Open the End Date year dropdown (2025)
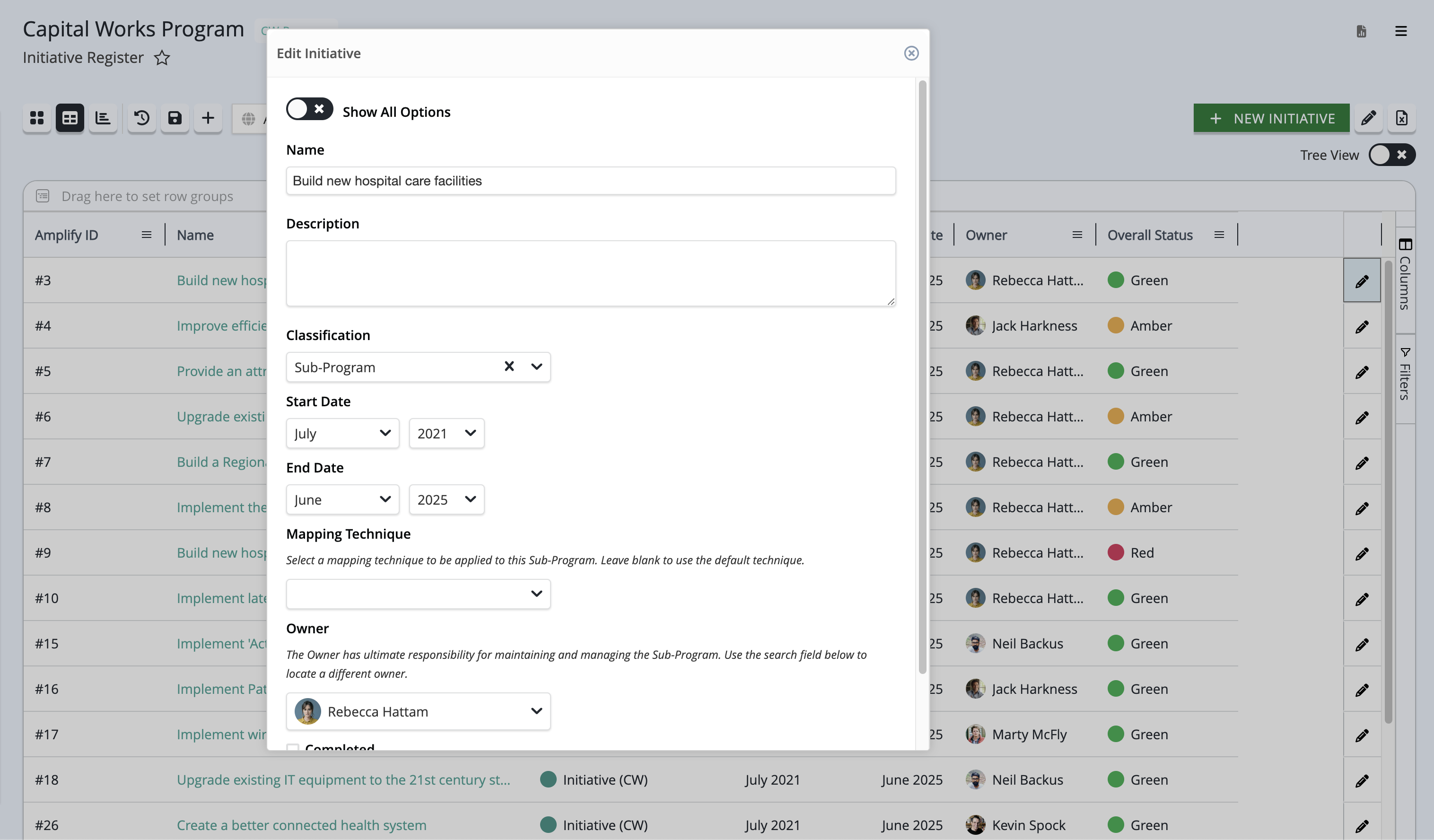Screen dimensions: 1434x840 446,499
